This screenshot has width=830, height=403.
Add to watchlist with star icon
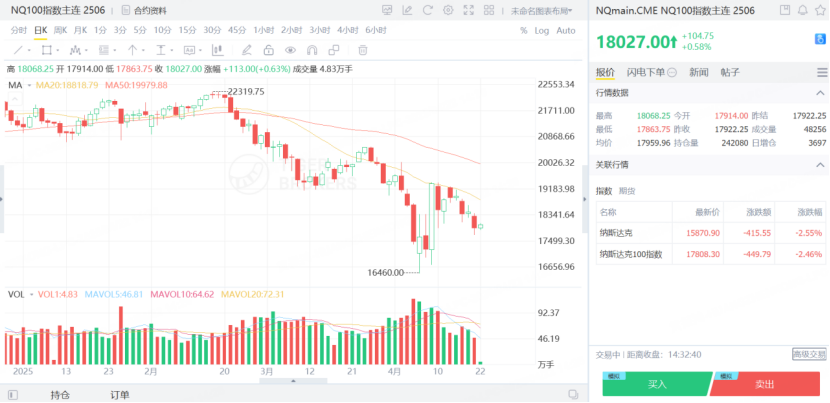coord(820,10)
